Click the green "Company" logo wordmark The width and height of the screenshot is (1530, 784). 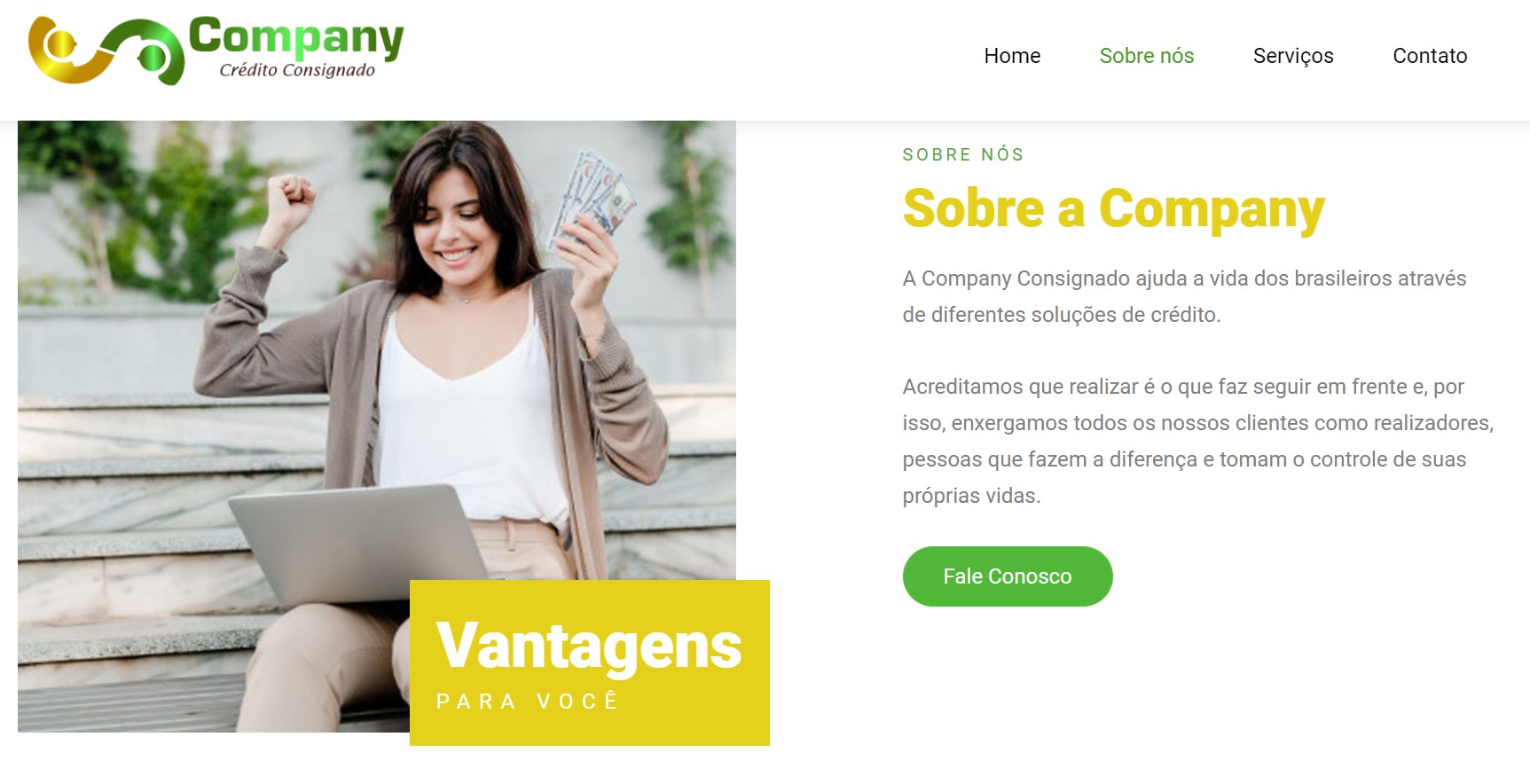(296, 38)
